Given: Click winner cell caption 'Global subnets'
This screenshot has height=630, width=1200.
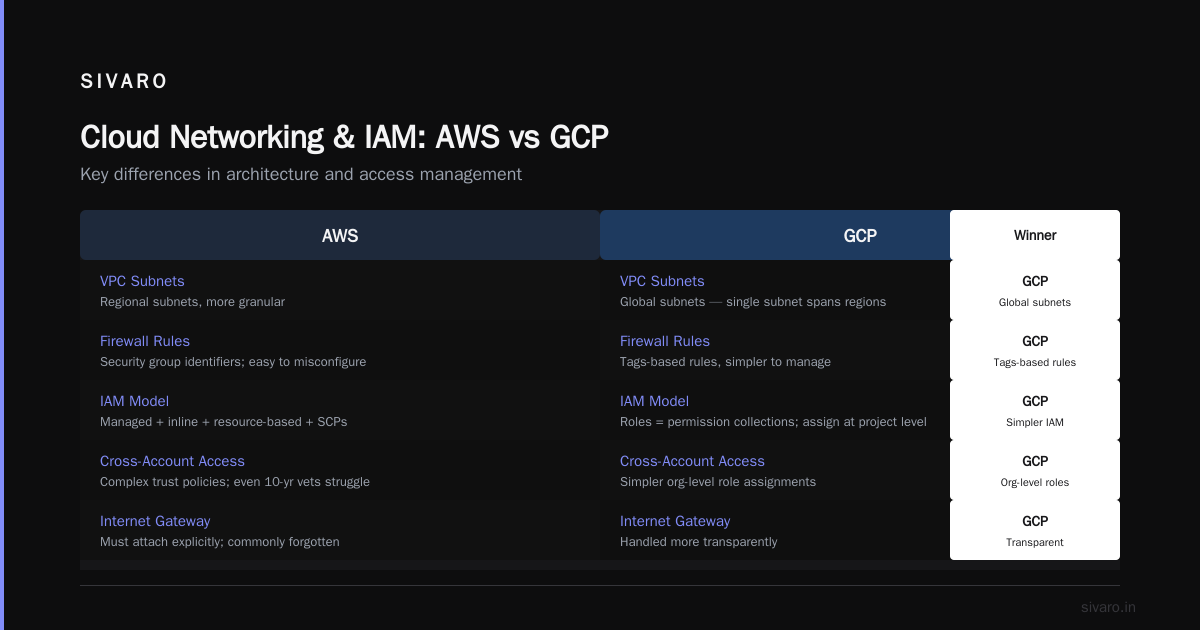Looking at the screenshot, I should pyautogui.click(x=1035, y=303).
